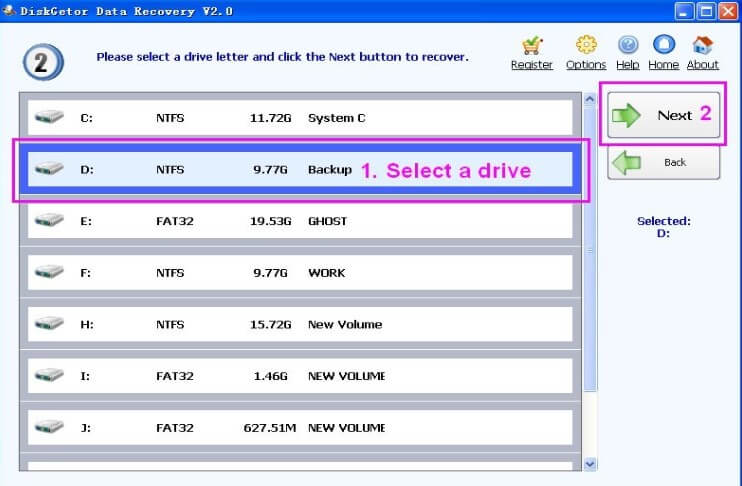Minimize the DiskGetor window
Viewport: 742px width, 486px height.
click(684, 11)
